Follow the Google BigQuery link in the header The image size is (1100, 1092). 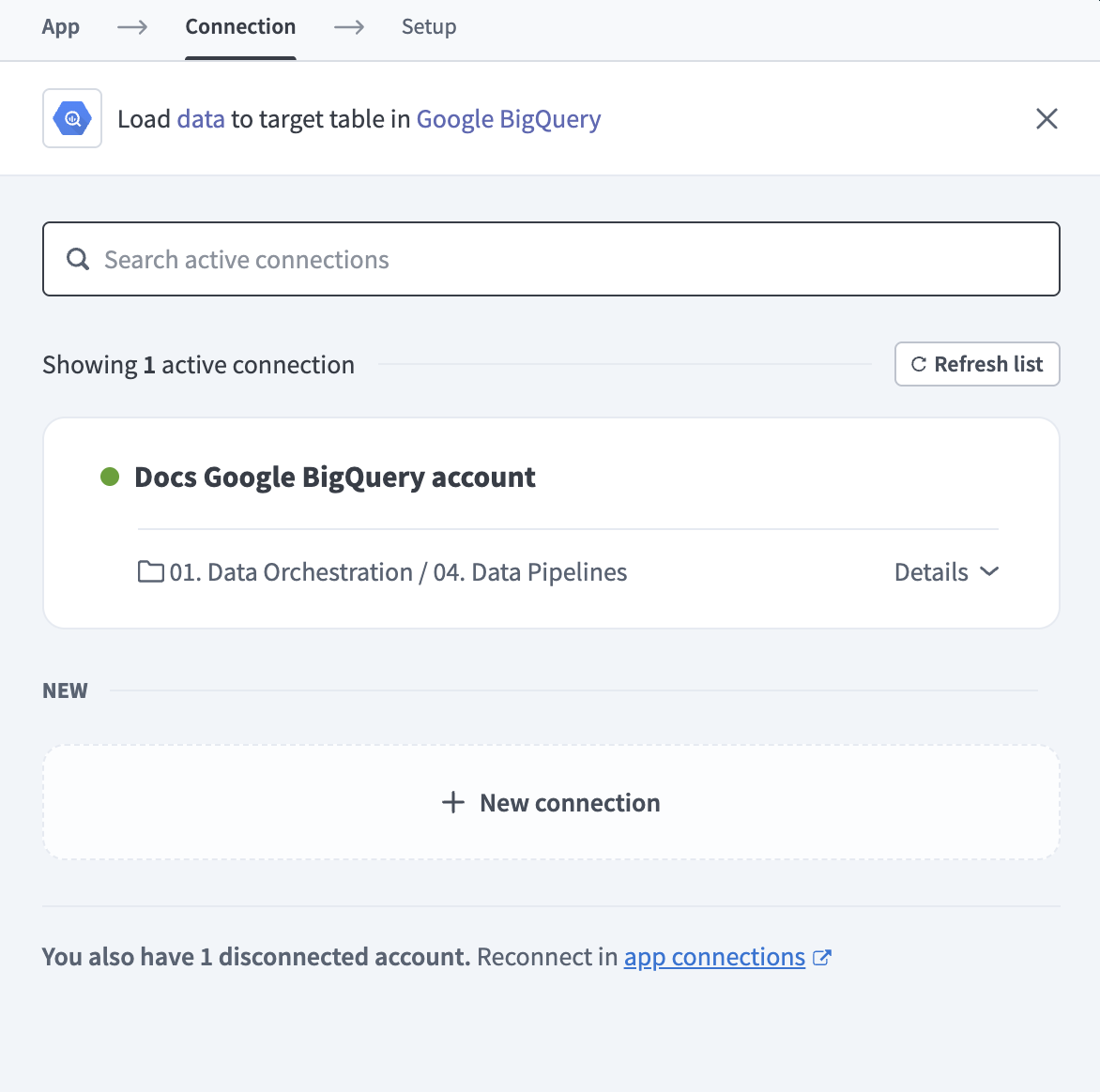(x=508, y=118)
